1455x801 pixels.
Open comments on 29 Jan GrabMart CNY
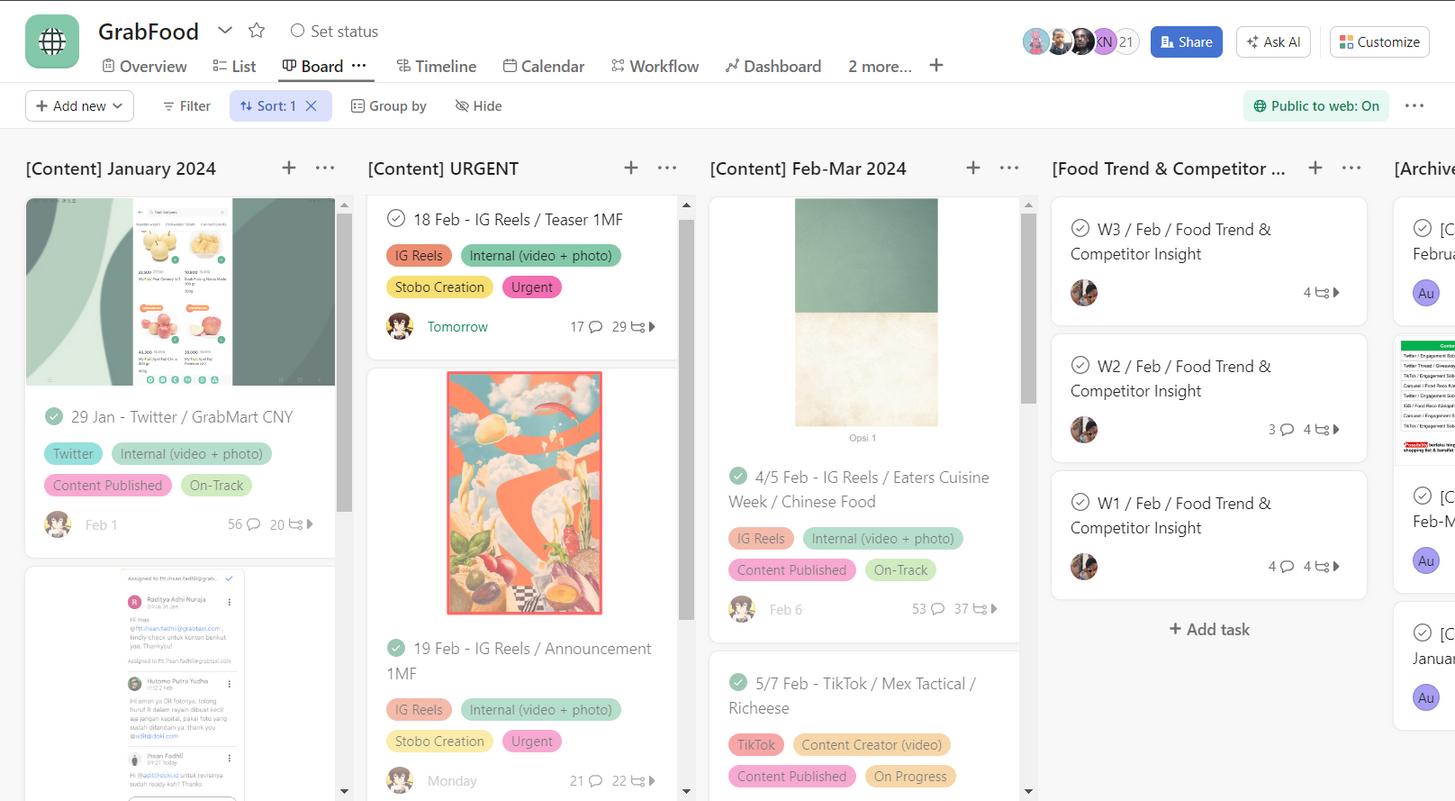click(244, 524)
